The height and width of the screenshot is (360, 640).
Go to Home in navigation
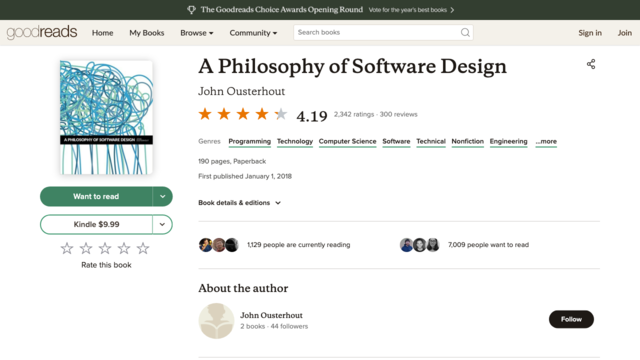102,33
